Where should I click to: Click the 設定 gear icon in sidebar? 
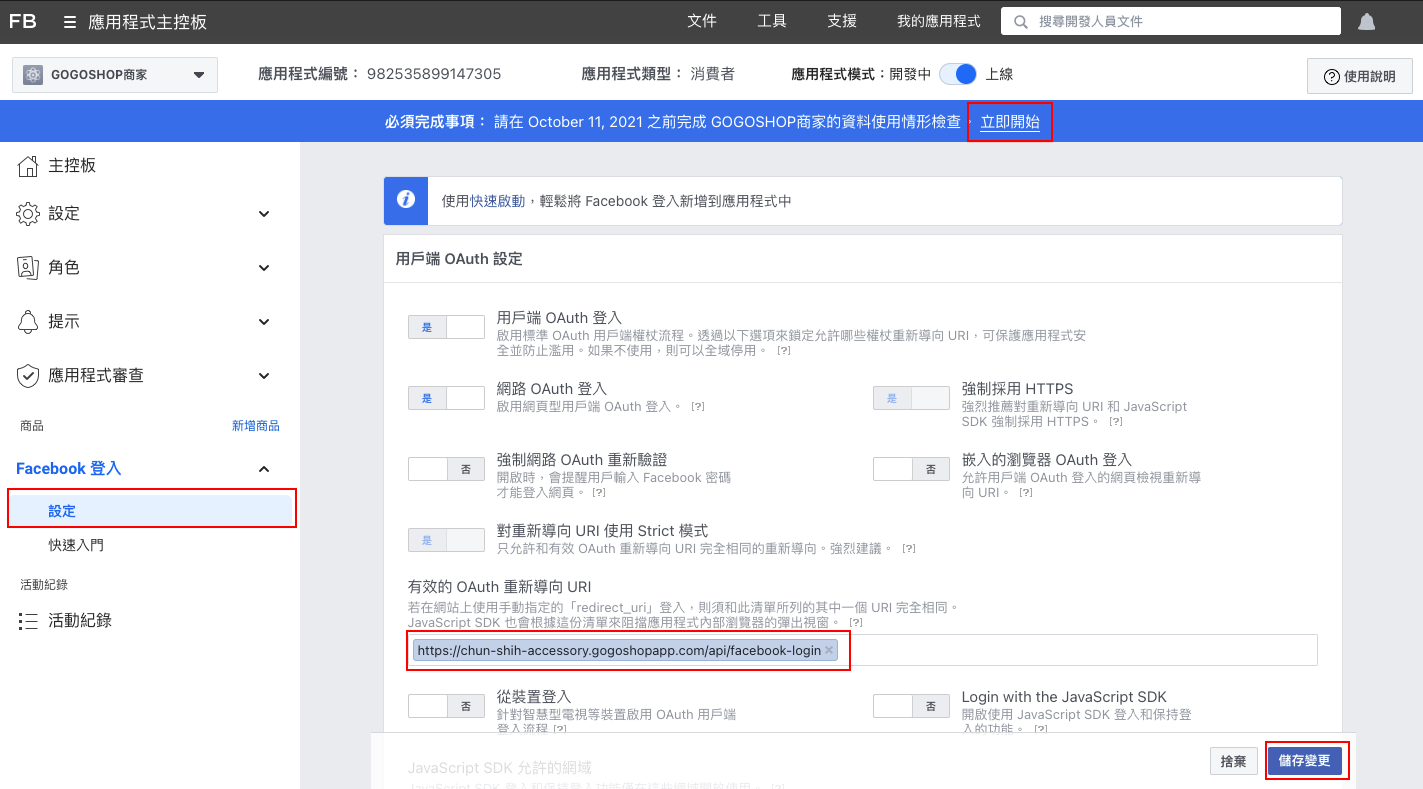pos(28,213)
